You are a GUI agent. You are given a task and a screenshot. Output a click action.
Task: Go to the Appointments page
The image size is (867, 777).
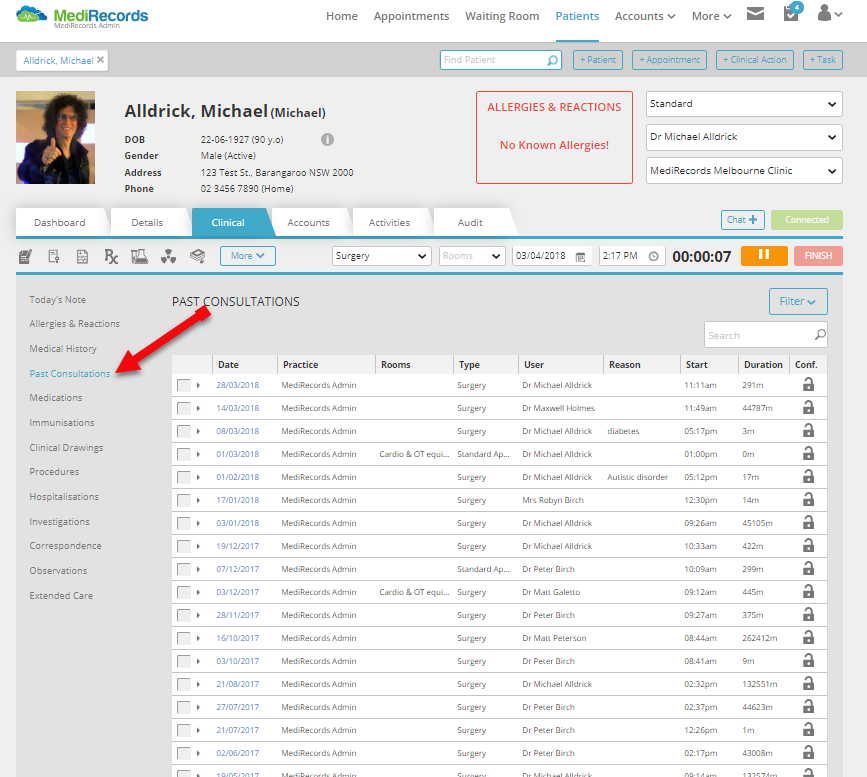(411, 17)
